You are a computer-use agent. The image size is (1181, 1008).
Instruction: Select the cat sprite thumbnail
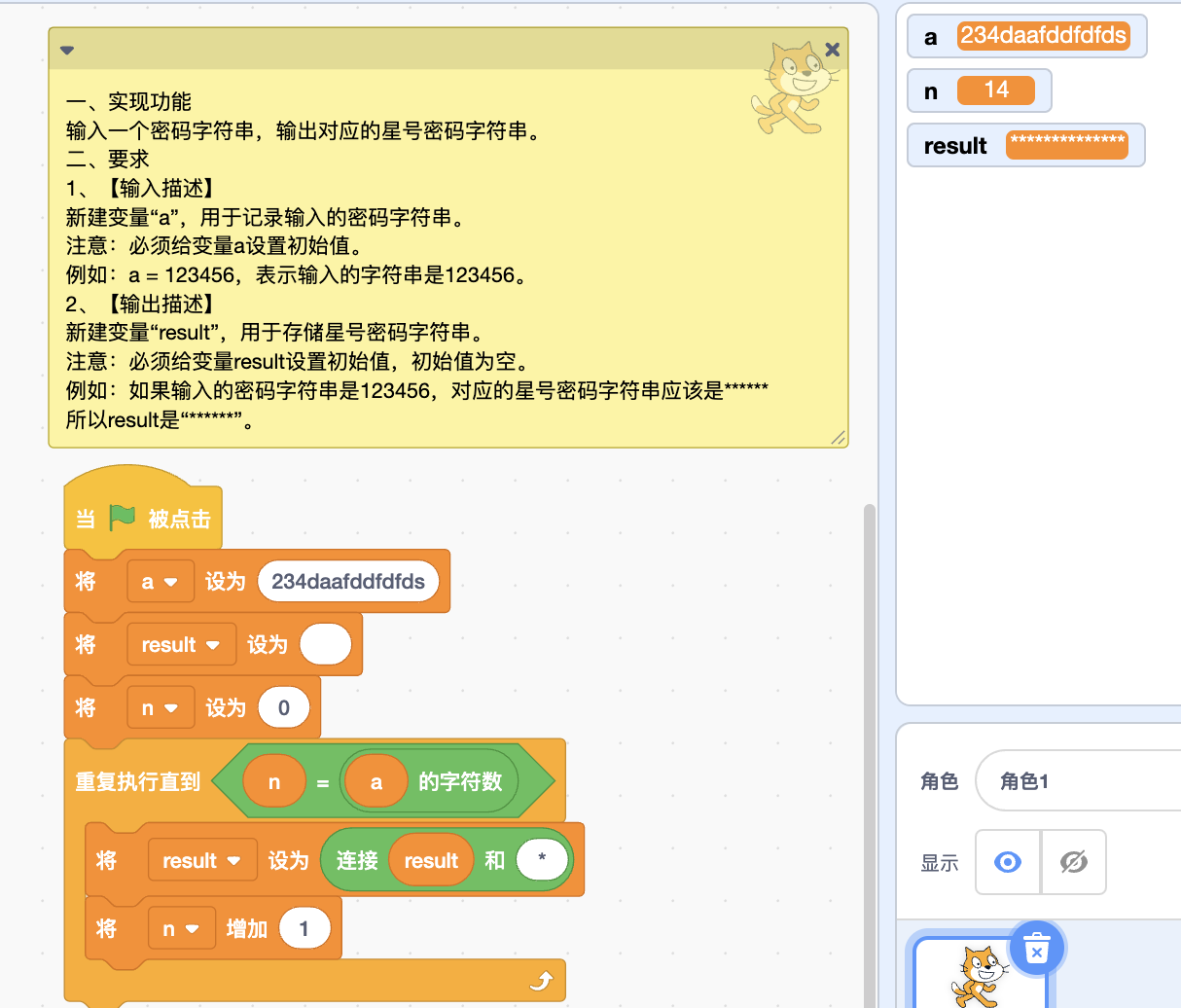tap(979, 976)
